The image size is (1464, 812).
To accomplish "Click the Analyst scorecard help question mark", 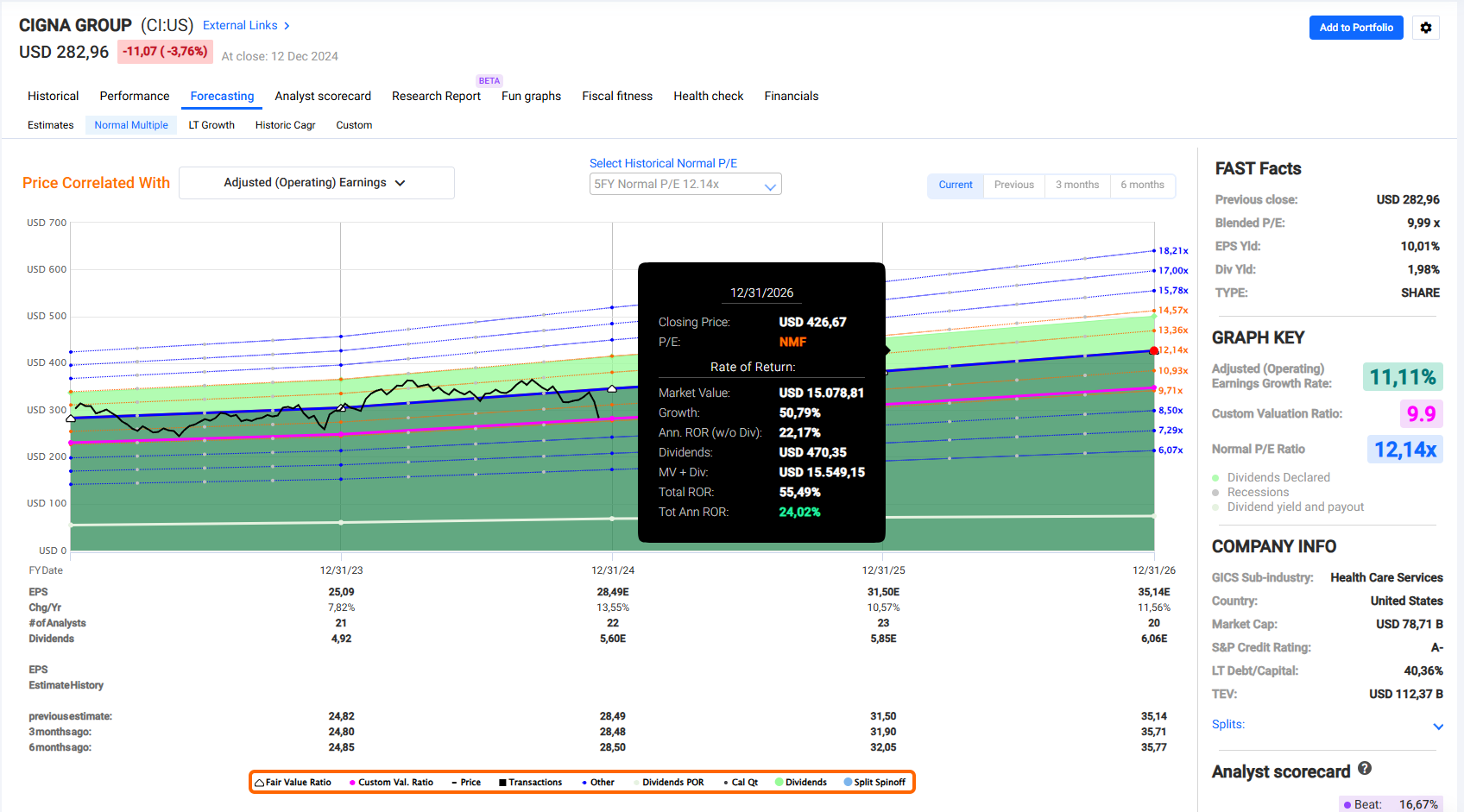I will tap(1365, 768).
